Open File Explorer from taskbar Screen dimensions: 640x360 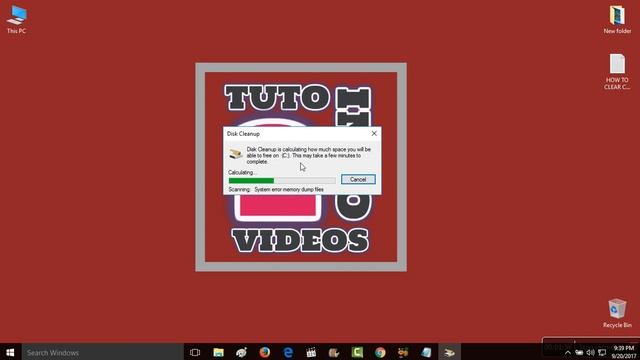218,352
